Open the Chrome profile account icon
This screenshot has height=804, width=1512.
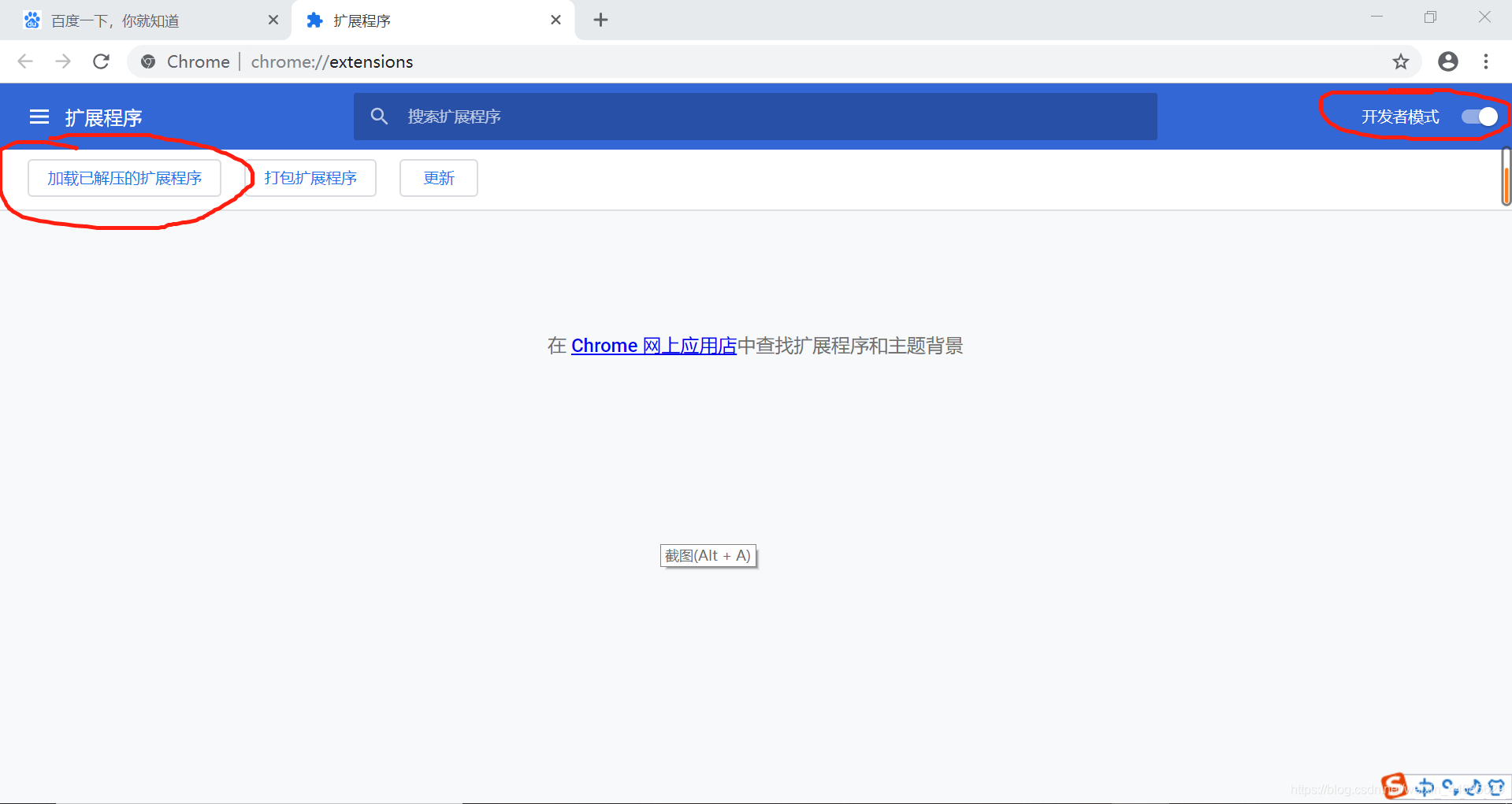1448,61
